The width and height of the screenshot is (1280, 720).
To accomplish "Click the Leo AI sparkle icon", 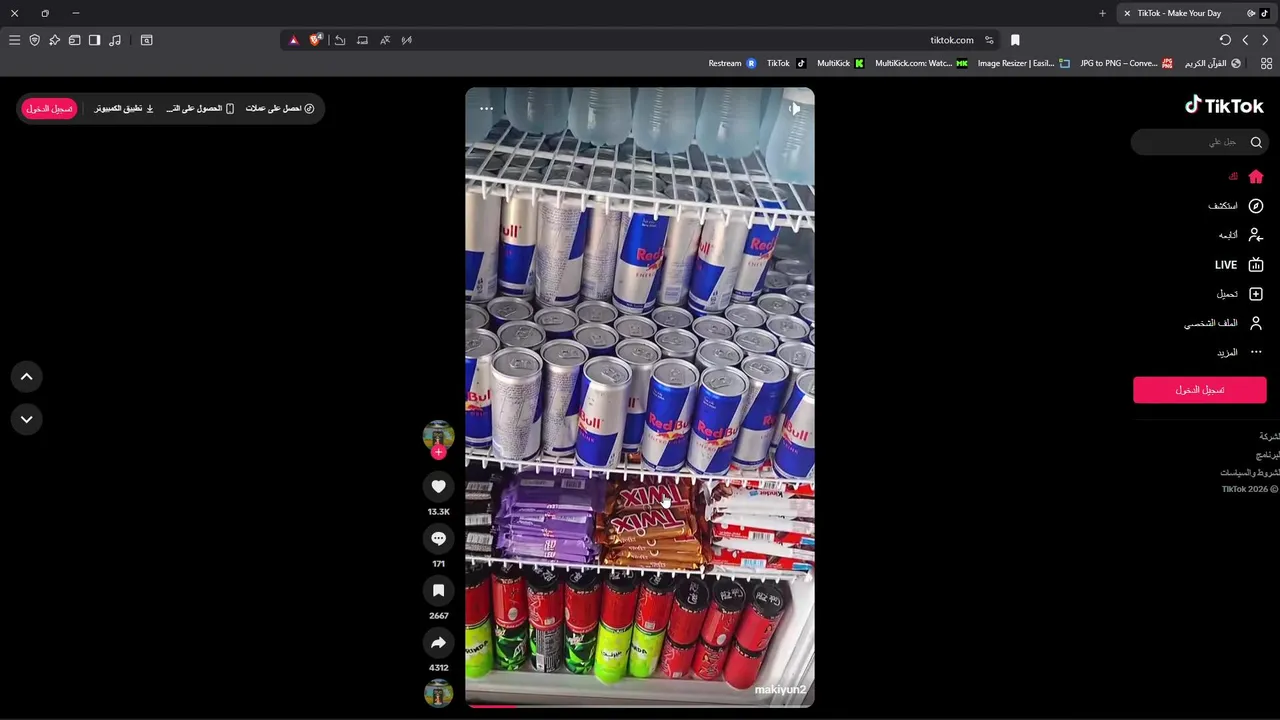I will [x=54, y=40].
